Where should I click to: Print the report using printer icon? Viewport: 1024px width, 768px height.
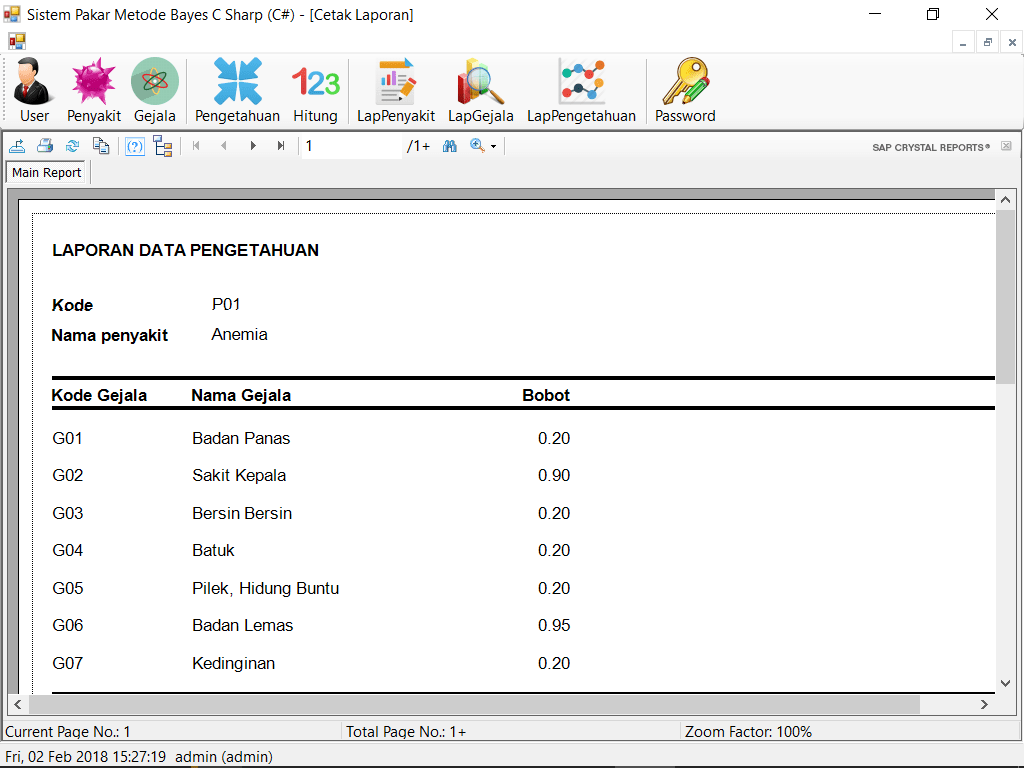click(45, 146)
